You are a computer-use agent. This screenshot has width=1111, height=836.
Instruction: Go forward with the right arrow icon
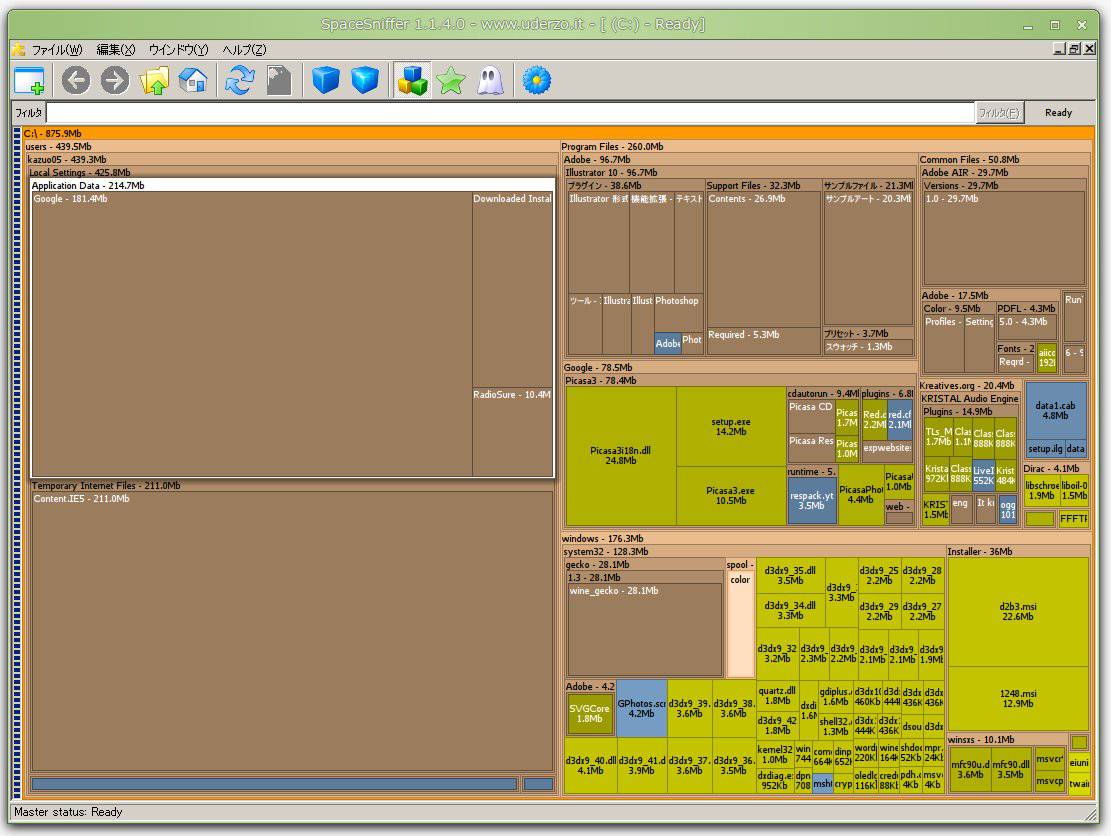pyautogui.click(x=115, y=80)
